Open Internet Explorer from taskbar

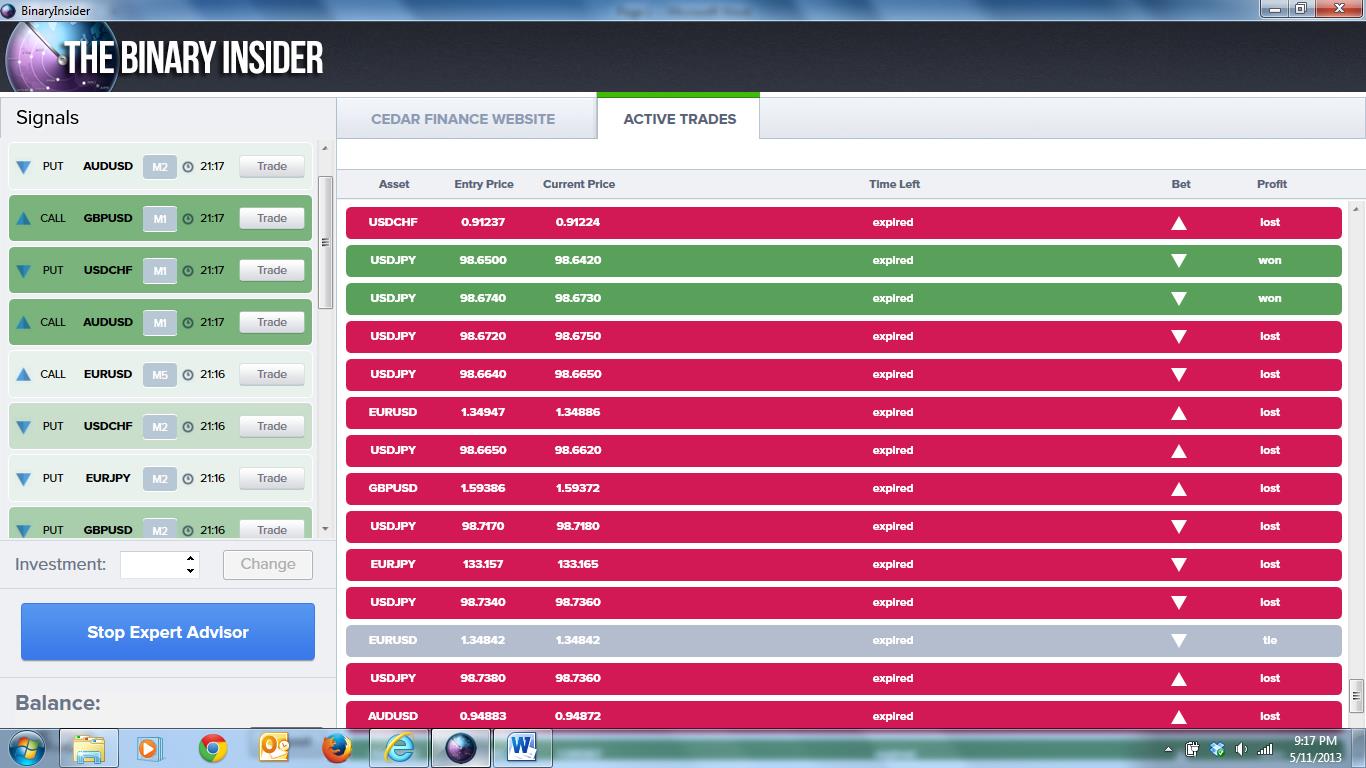pos(398,748)
